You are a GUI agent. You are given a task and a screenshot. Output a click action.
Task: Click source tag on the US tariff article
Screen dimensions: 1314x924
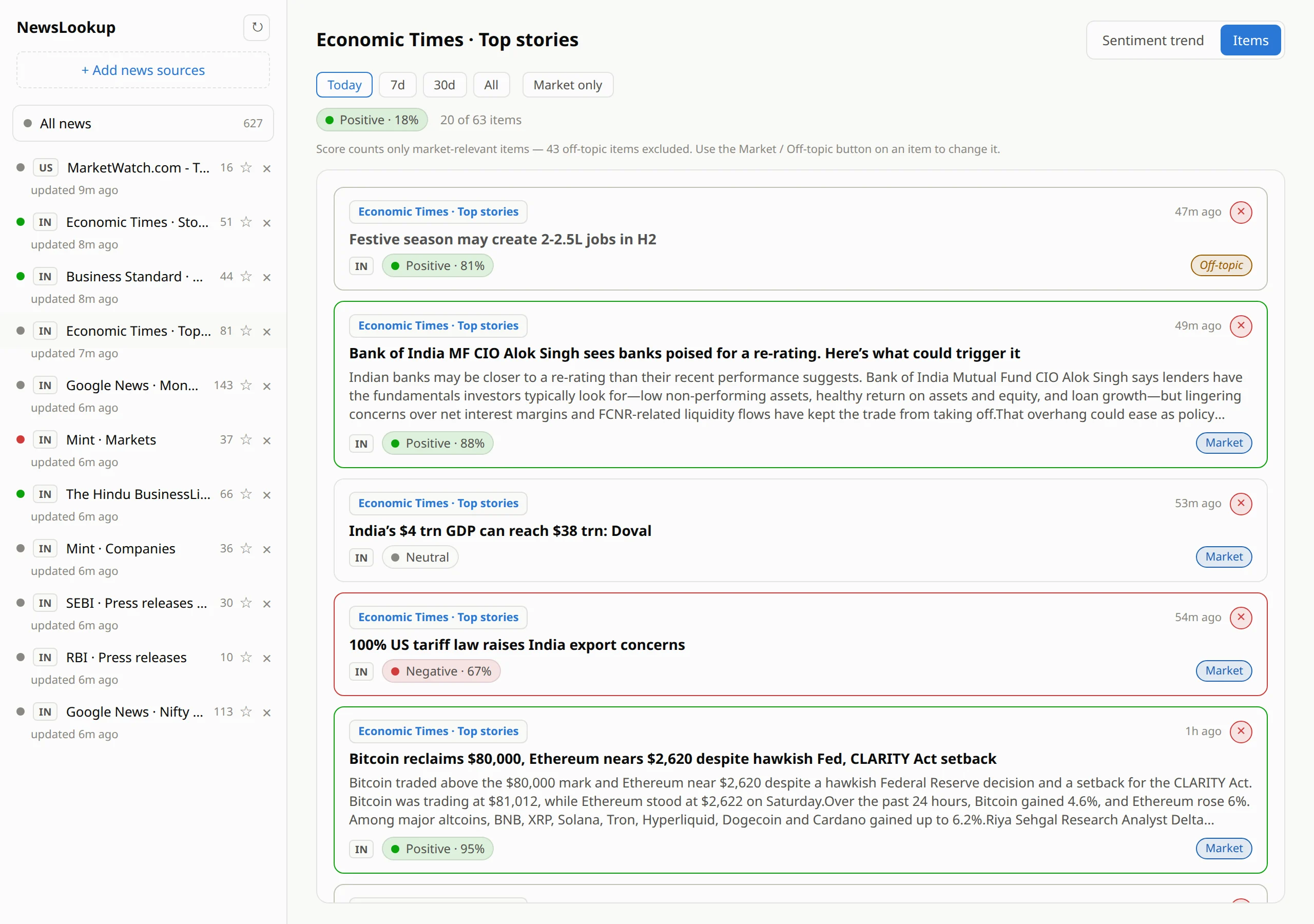(438, 617)
